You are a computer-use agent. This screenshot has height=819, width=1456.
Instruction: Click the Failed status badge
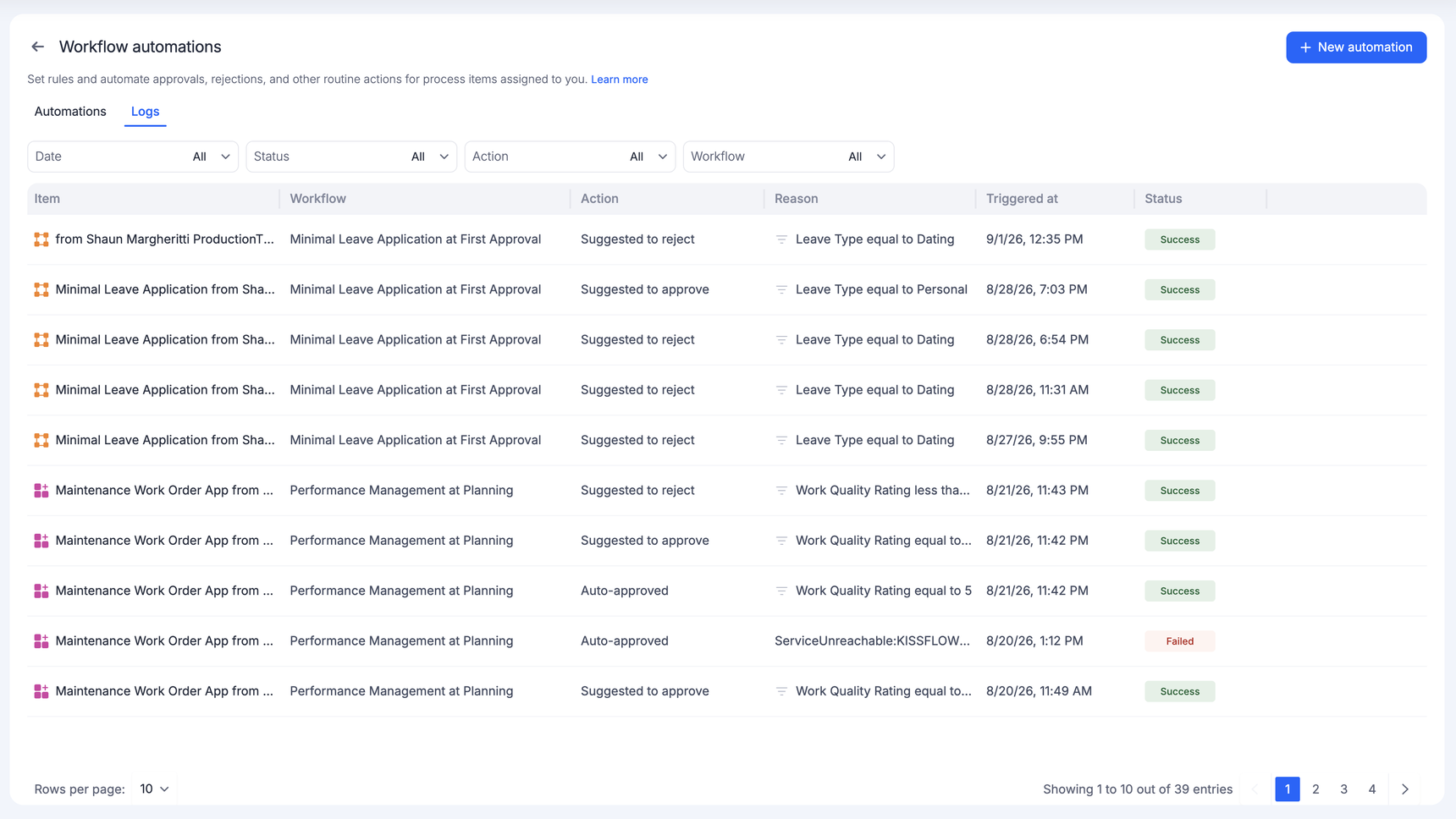point(1180,641)
